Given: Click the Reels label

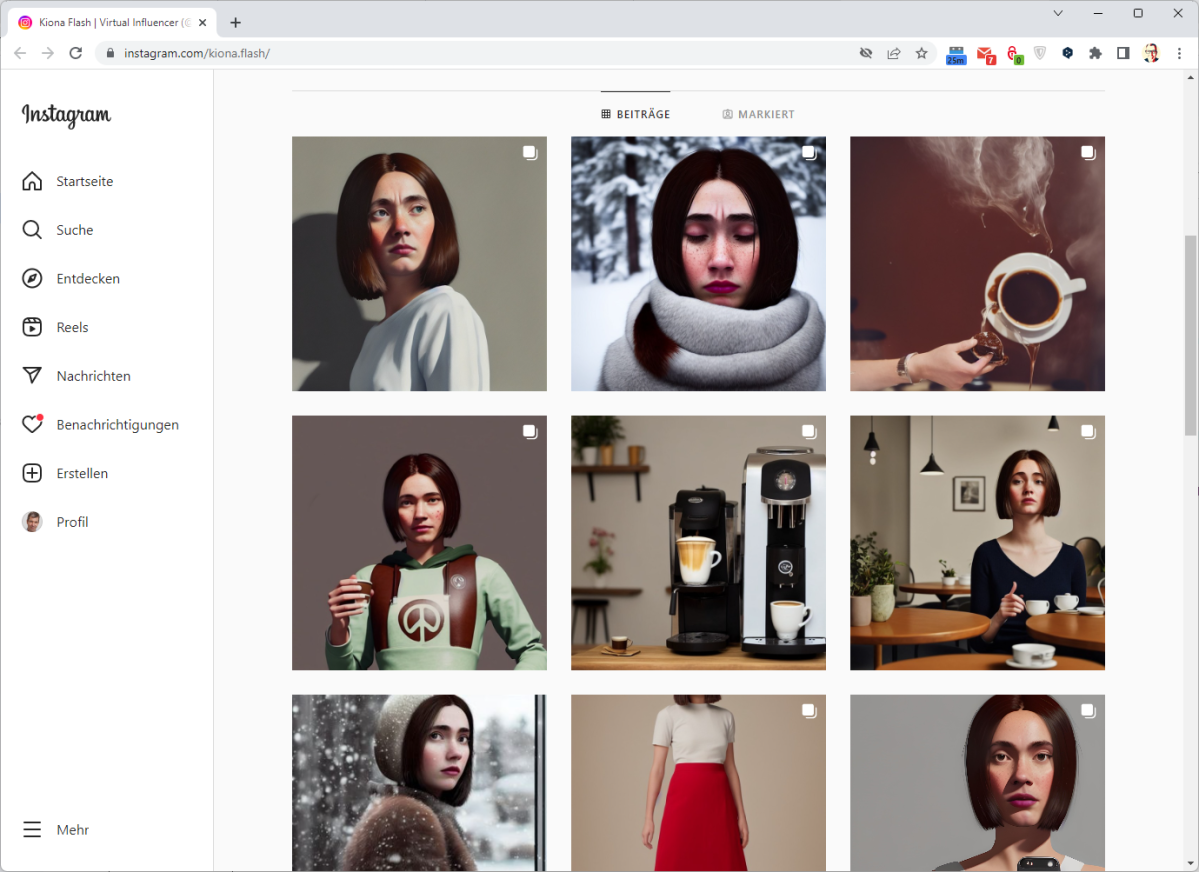Looking at the screenshot, I should [x=73, y=327].
